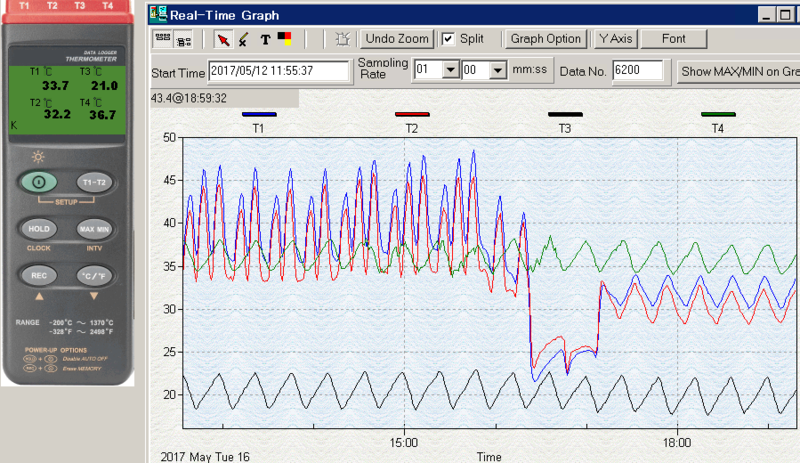The width and height of the screenshot is (800, 463).
Task: Click the T3 legend label
Action: point(564,129)
